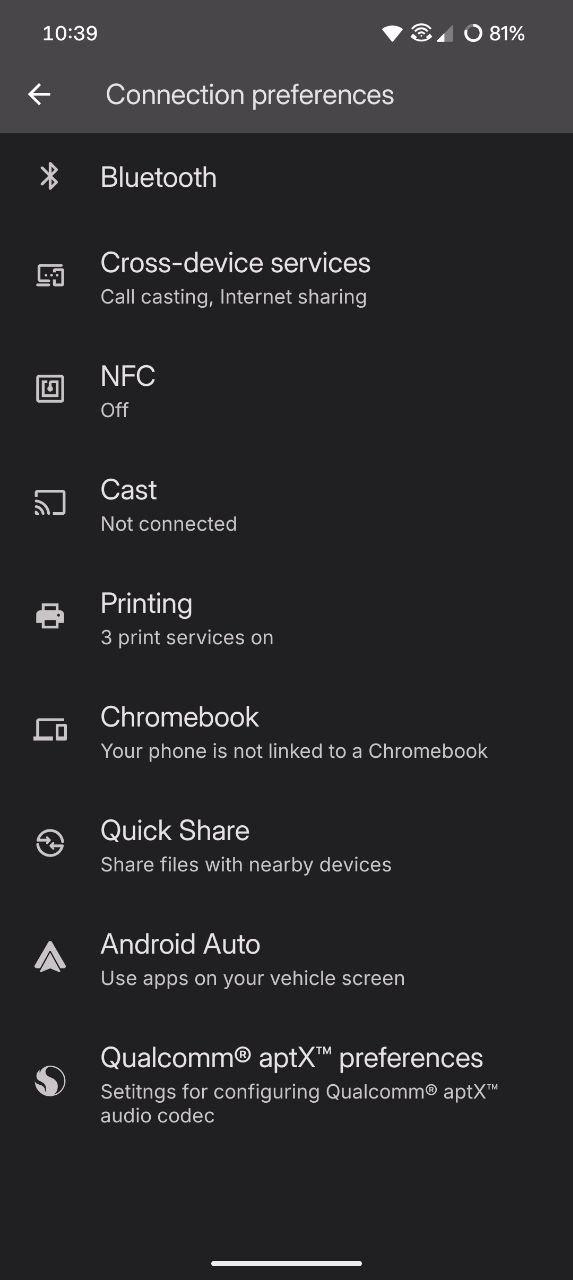Tap the Cast screen icon

pyautogui.click(x=50, y=502)
